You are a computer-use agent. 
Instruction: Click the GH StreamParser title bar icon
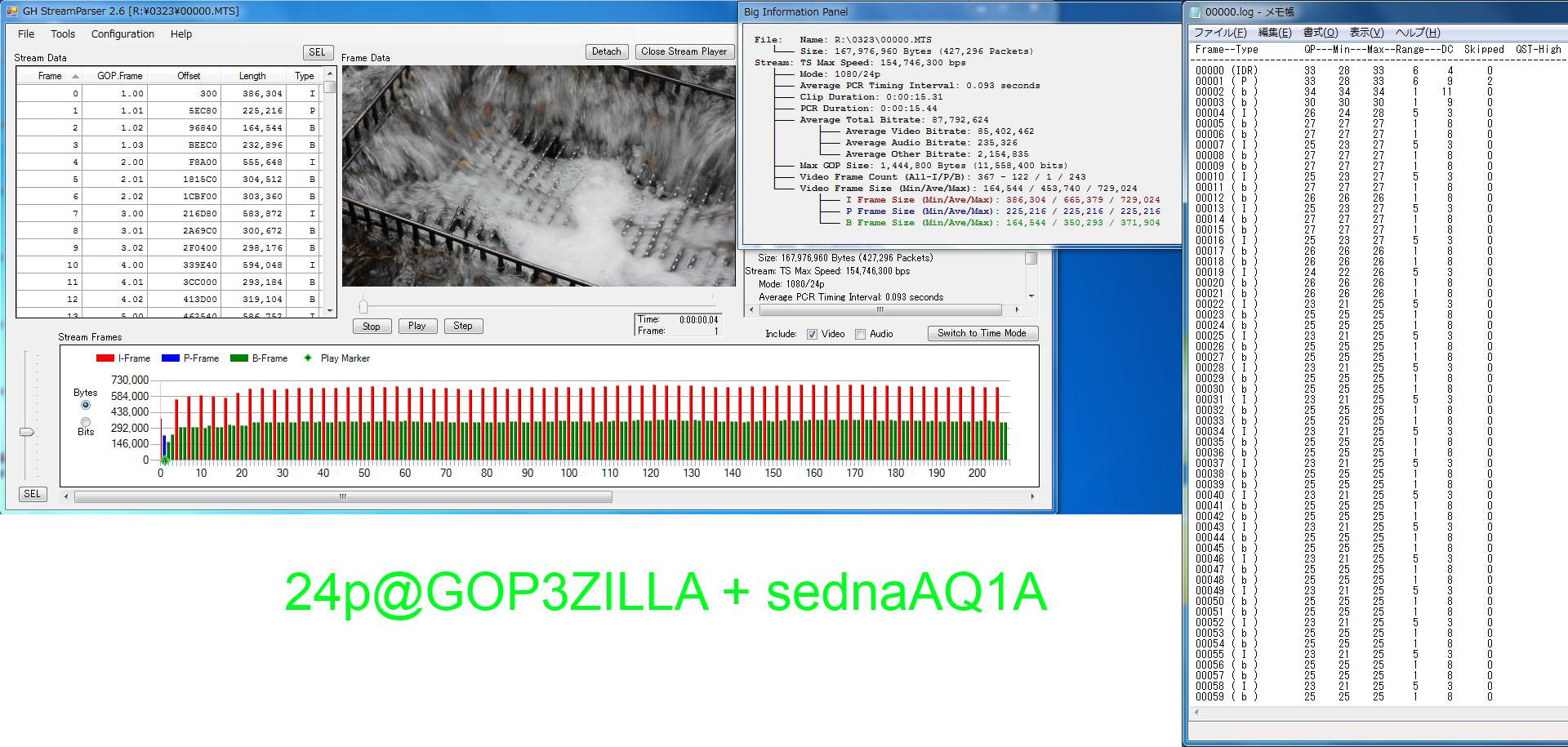pyautogui.click(x=11, y=11)
